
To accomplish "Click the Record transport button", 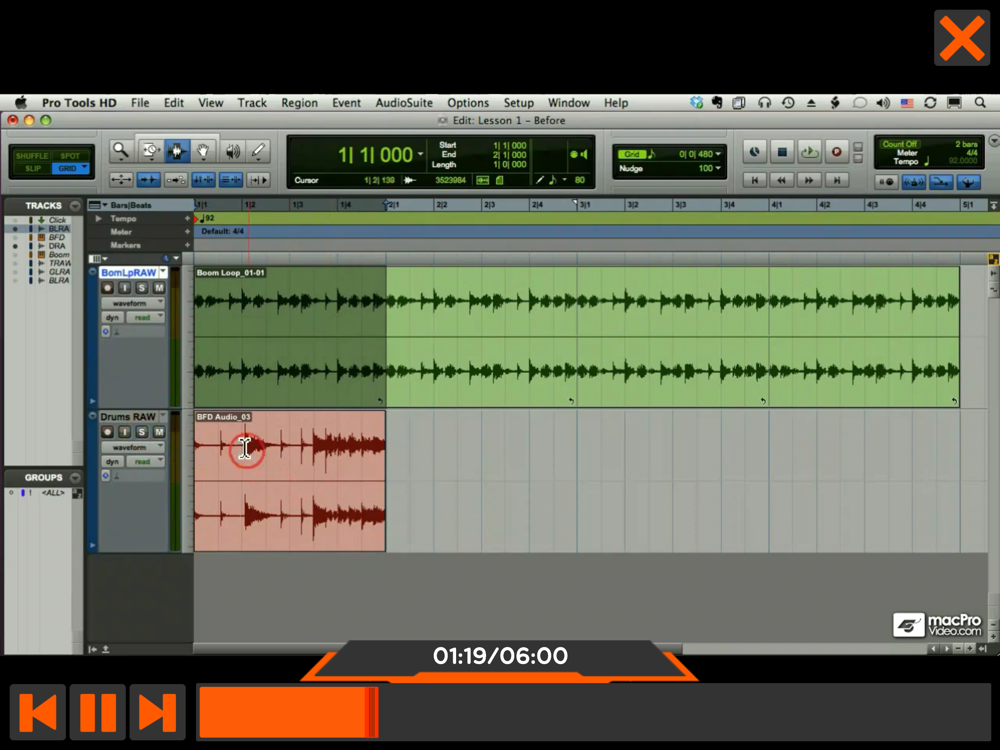I will click(x=836, y=152).
